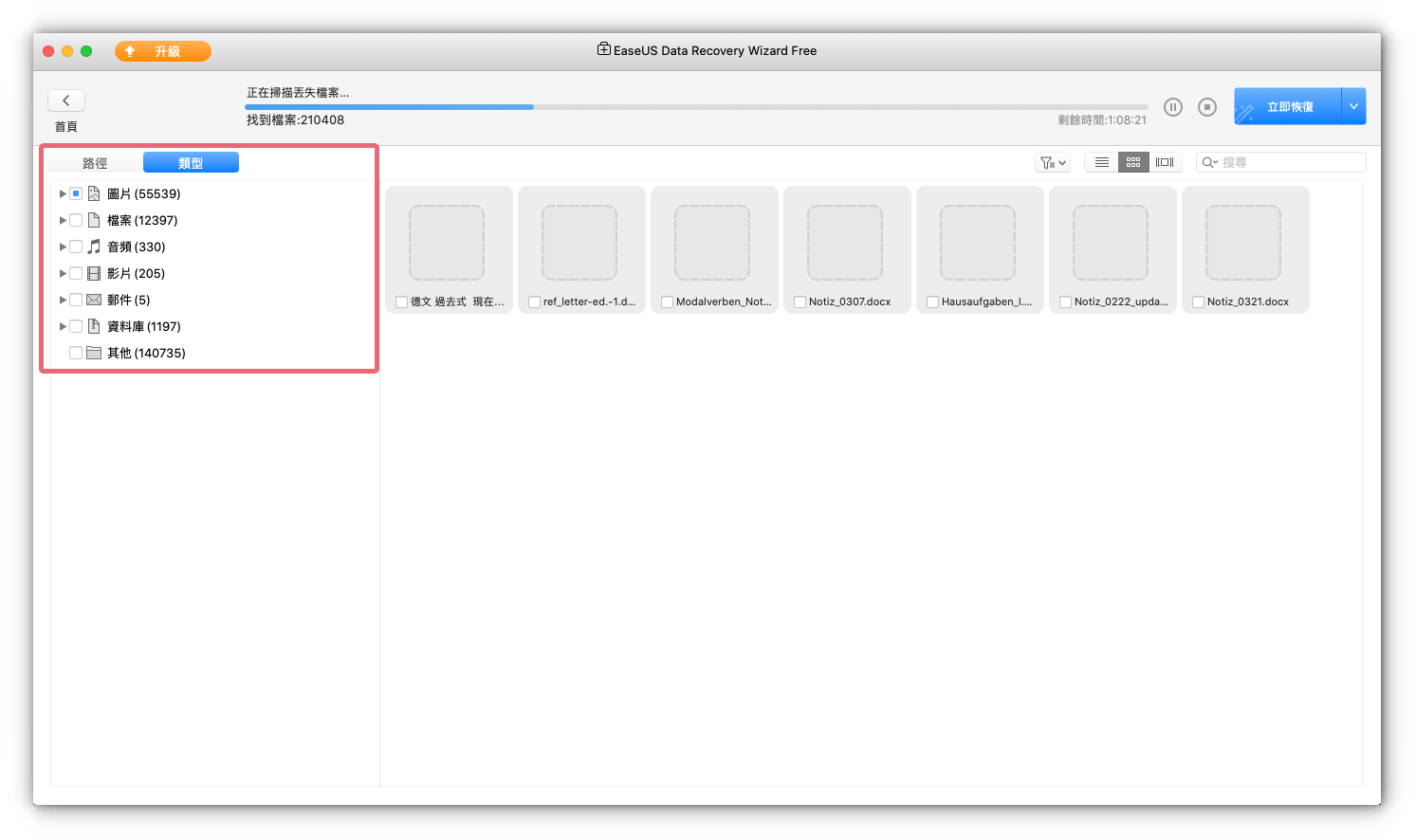
Task: Switch to list view
Action: [x=1101, y=162]
